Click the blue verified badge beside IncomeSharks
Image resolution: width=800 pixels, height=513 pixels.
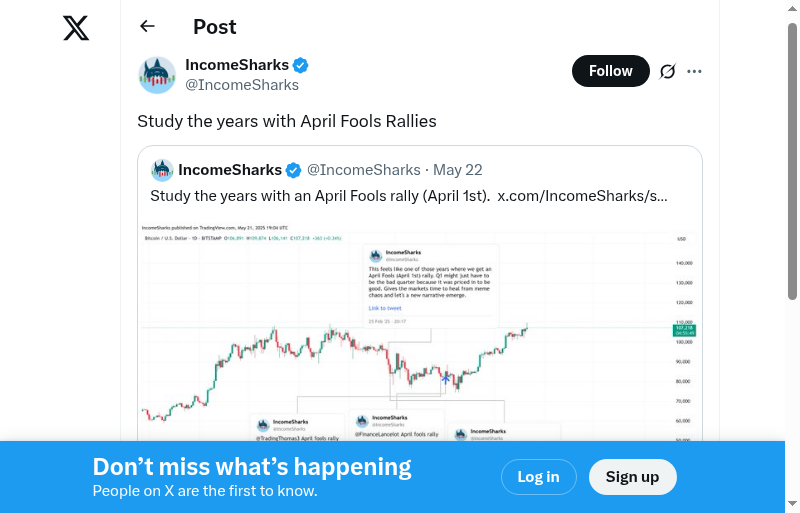pyautogui.click(x=301, y=65)
